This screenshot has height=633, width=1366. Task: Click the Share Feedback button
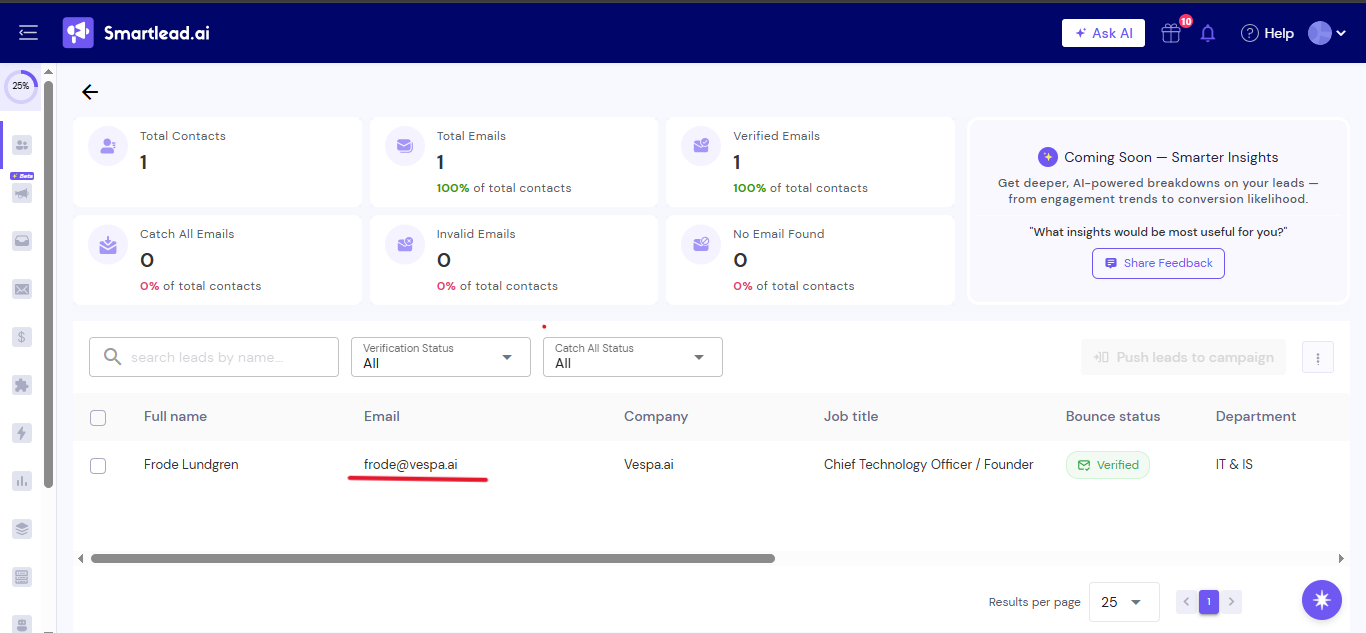click(x=1158, y=263)
